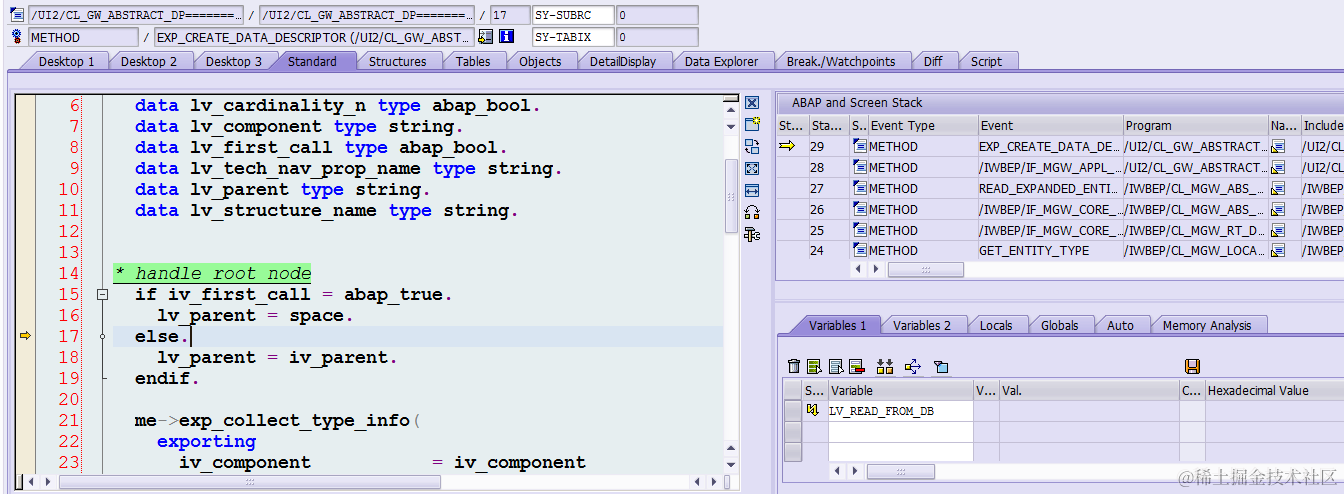Click the Exchange tool icon in vertical toolbar

click(x=752, y=146)
